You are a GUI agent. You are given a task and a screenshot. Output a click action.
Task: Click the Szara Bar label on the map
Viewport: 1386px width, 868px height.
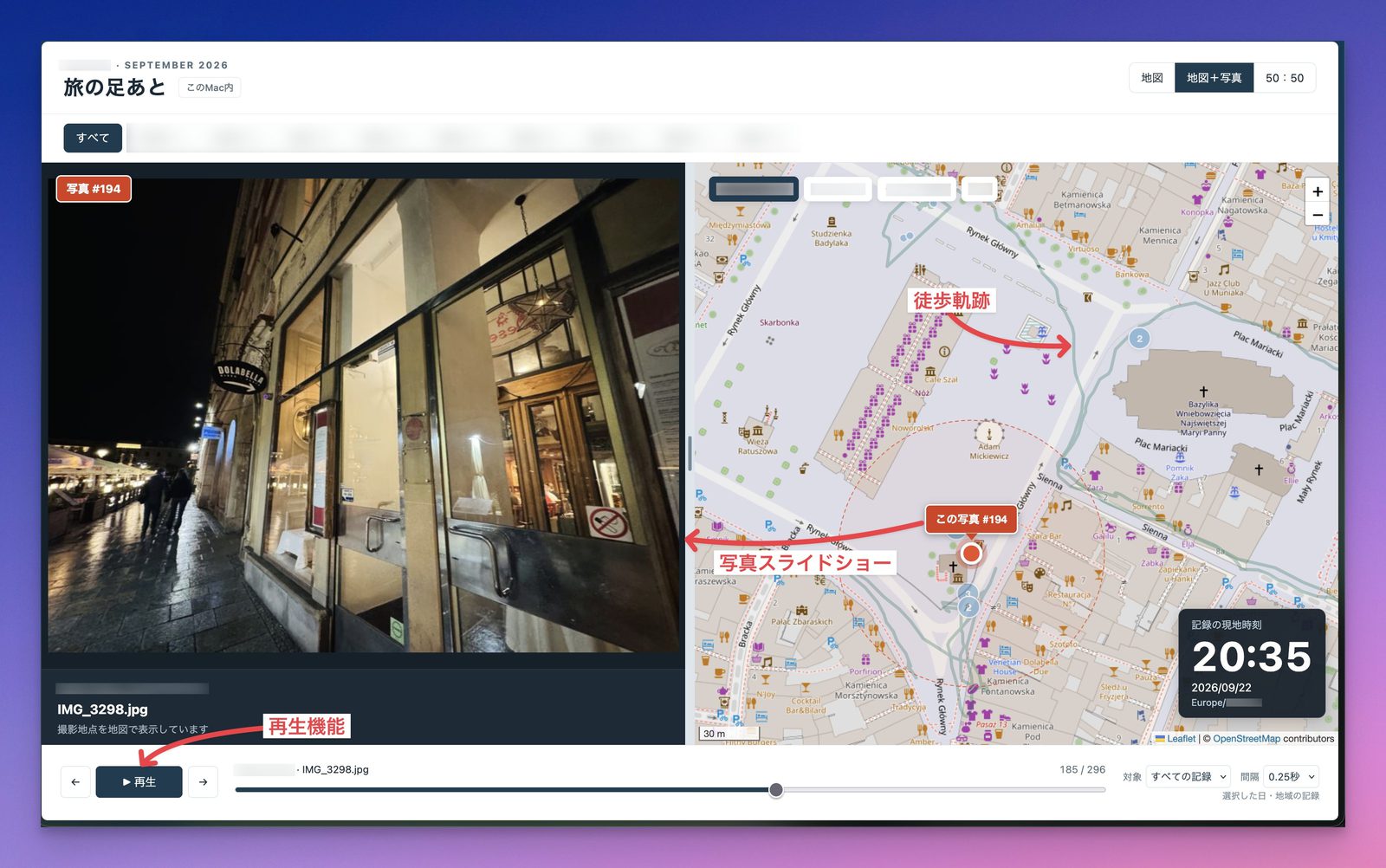(1044, 536)
